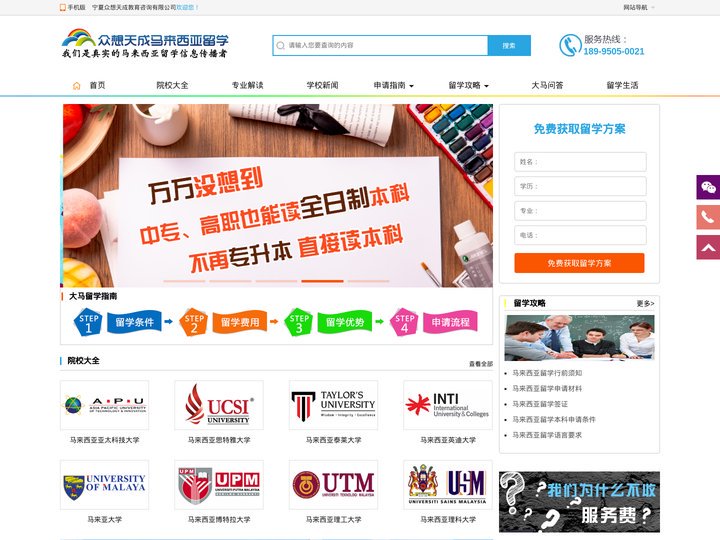Open UTM university logo card
The width and height of the screenshot is (720, 540).
point(333,485)
